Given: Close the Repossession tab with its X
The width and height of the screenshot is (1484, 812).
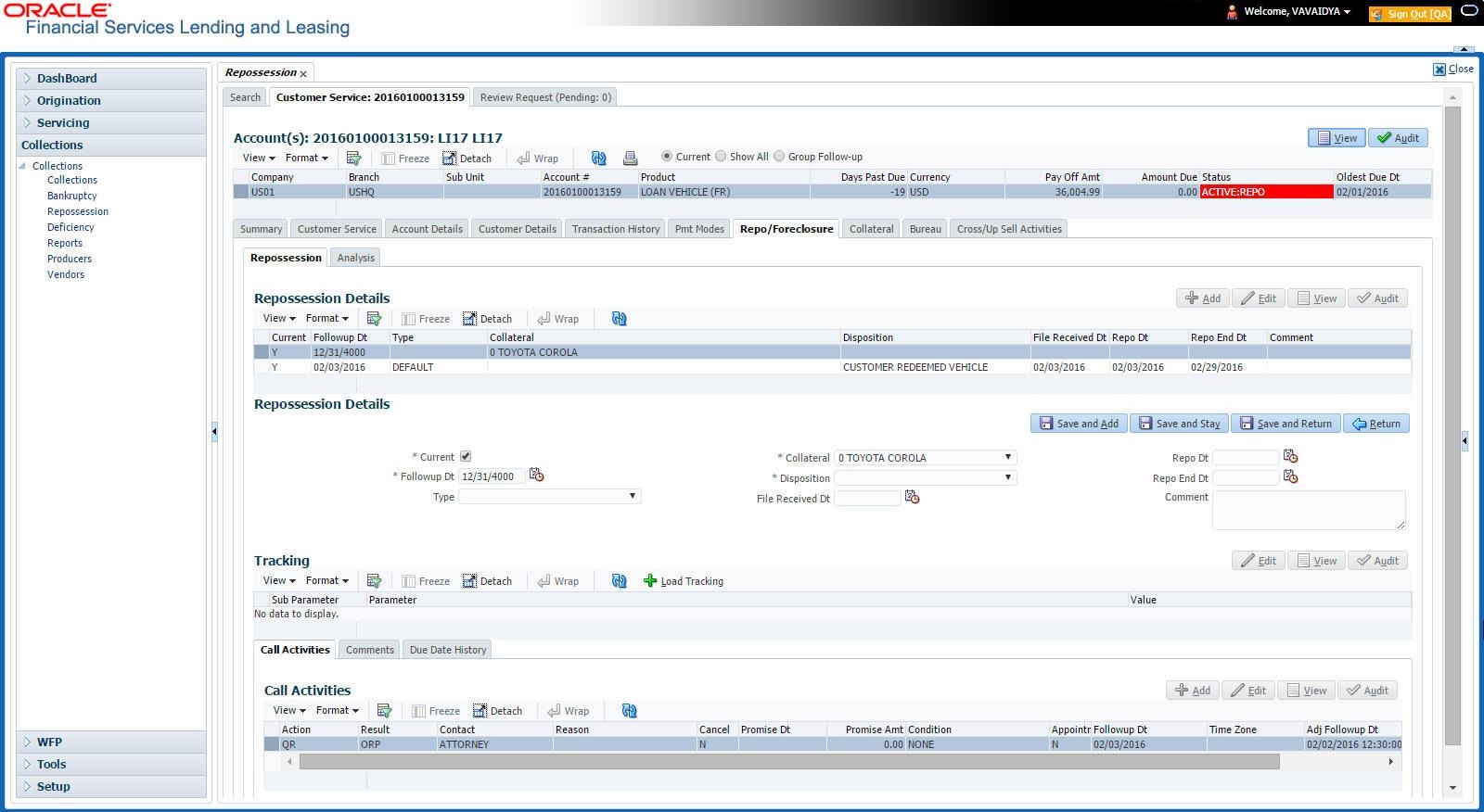Looking at the screenshot, I should [x=303, y=73].
